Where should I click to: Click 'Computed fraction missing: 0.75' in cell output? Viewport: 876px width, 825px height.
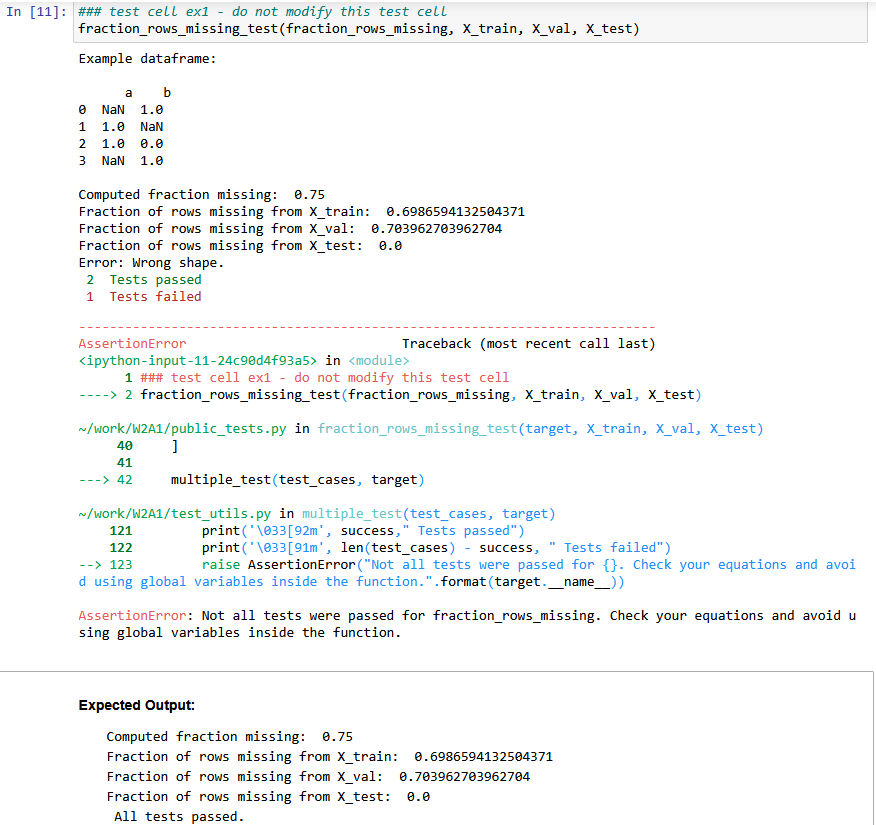pos(201,194)
